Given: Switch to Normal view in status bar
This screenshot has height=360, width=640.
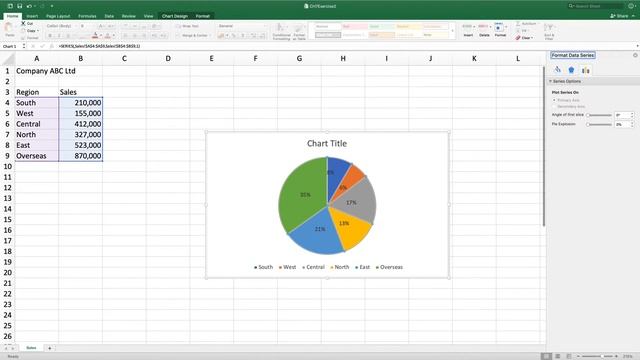Looking at the screenshot, I should (546, 356).
